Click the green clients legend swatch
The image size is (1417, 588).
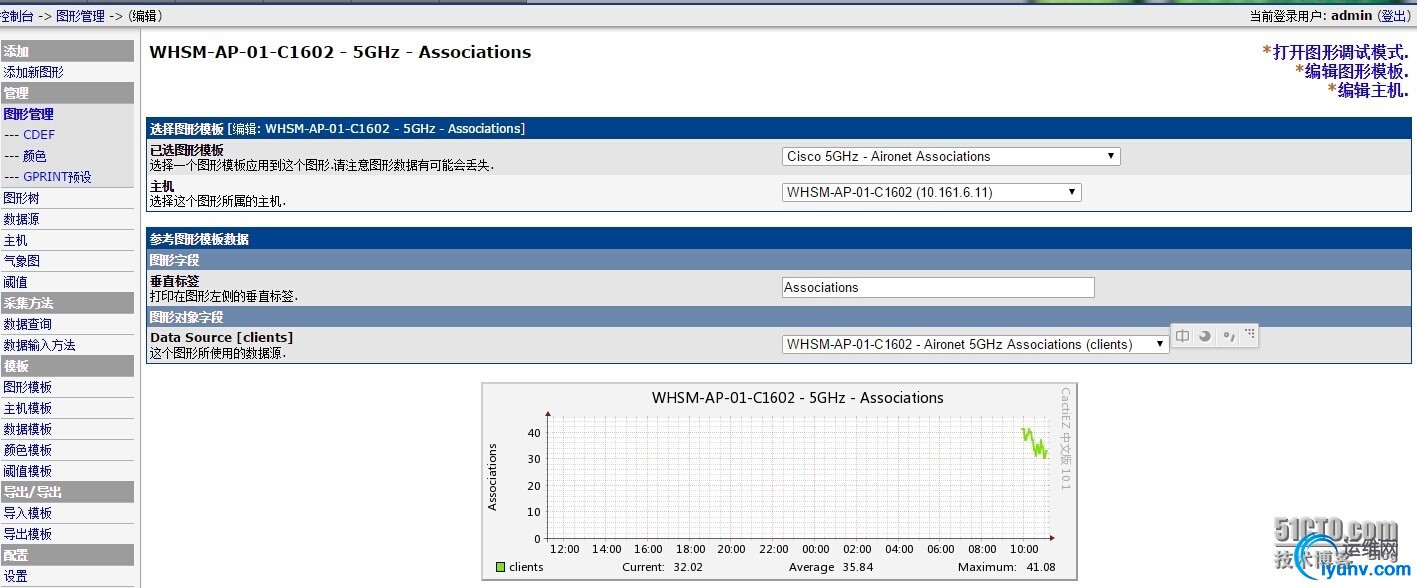(x=500, y=567)
